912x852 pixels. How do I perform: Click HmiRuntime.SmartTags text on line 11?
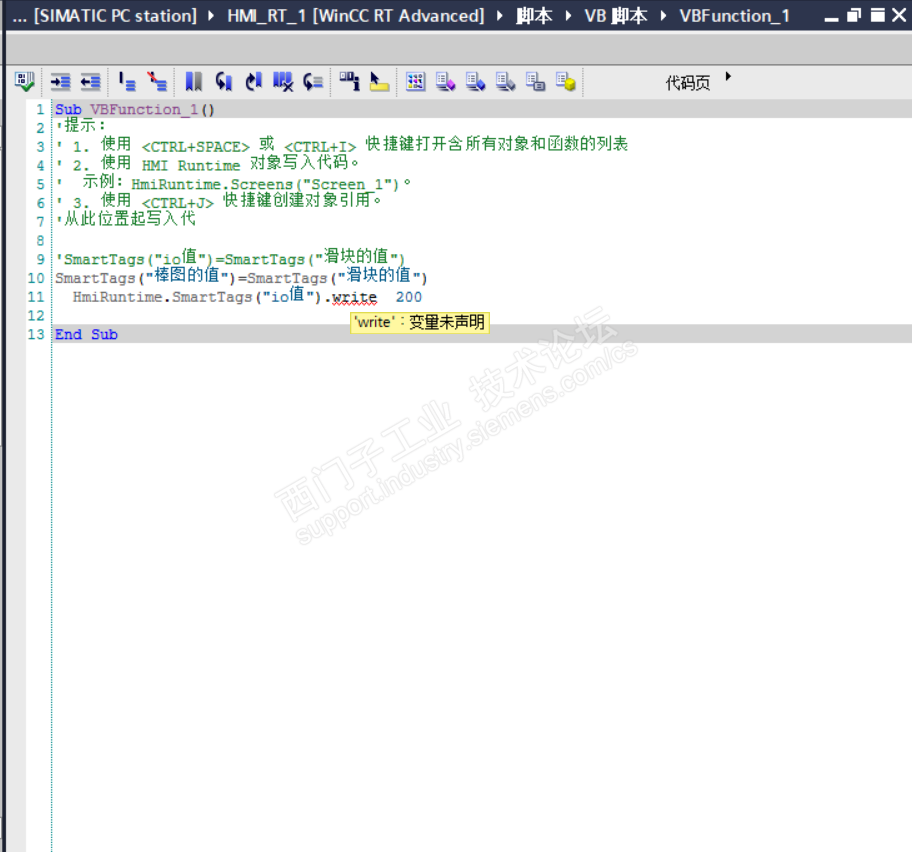(x=162, y=297)
